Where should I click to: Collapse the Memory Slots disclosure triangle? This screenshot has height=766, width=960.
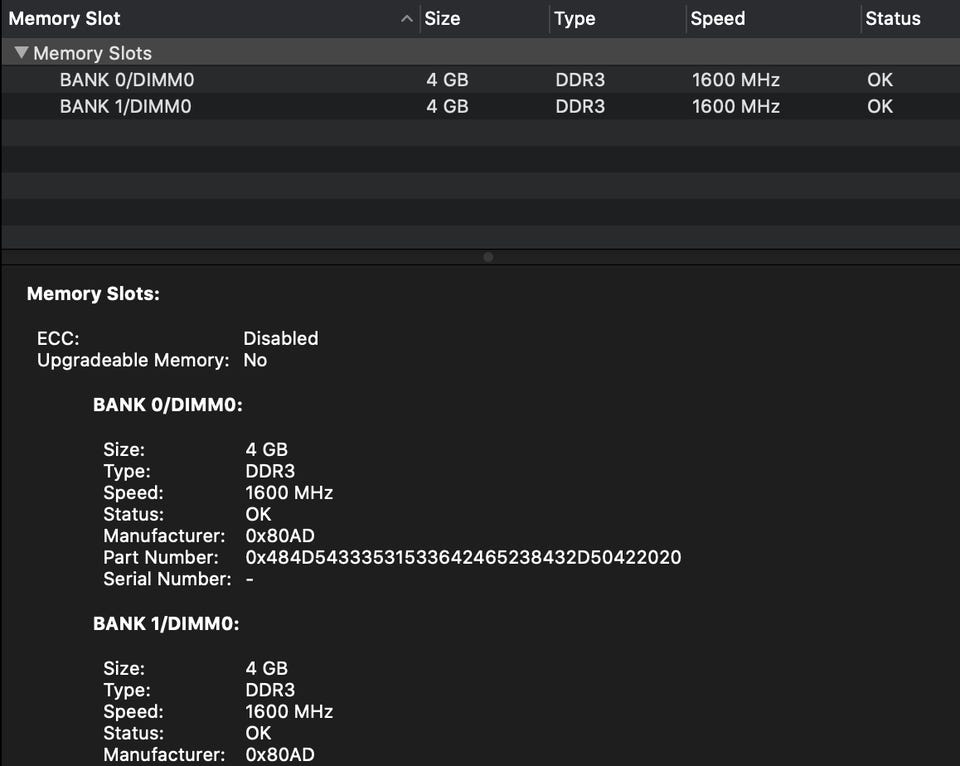click(21, 53)
